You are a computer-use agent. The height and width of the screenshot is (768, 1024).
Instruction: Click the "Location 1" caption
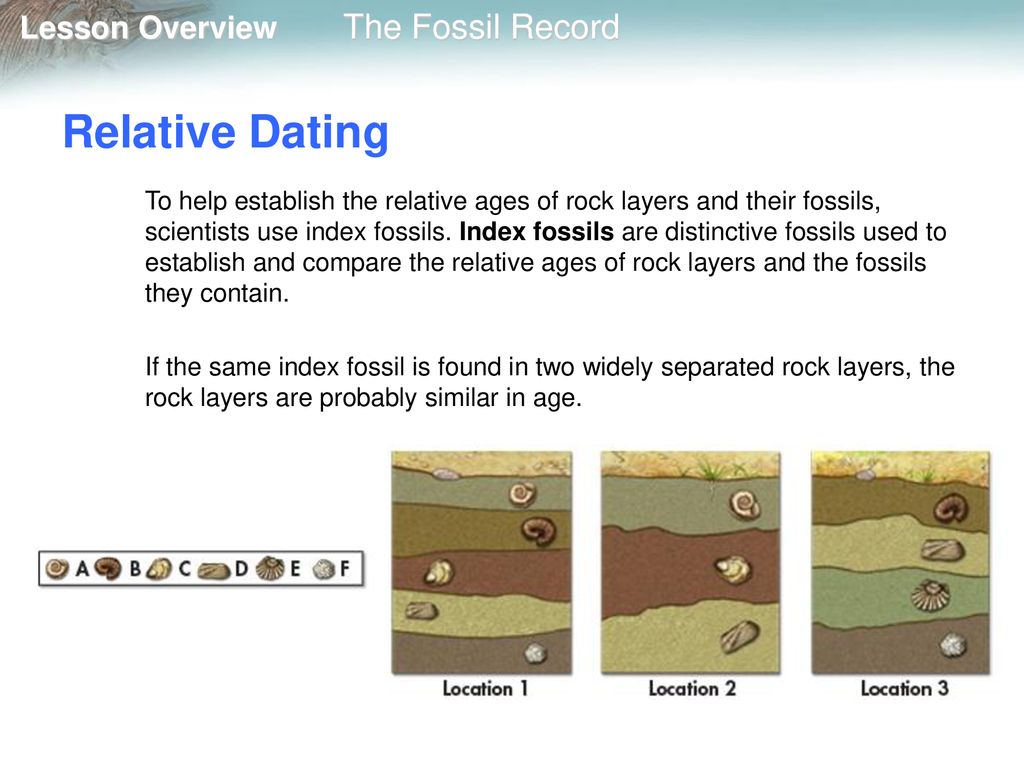pos(485,688)
